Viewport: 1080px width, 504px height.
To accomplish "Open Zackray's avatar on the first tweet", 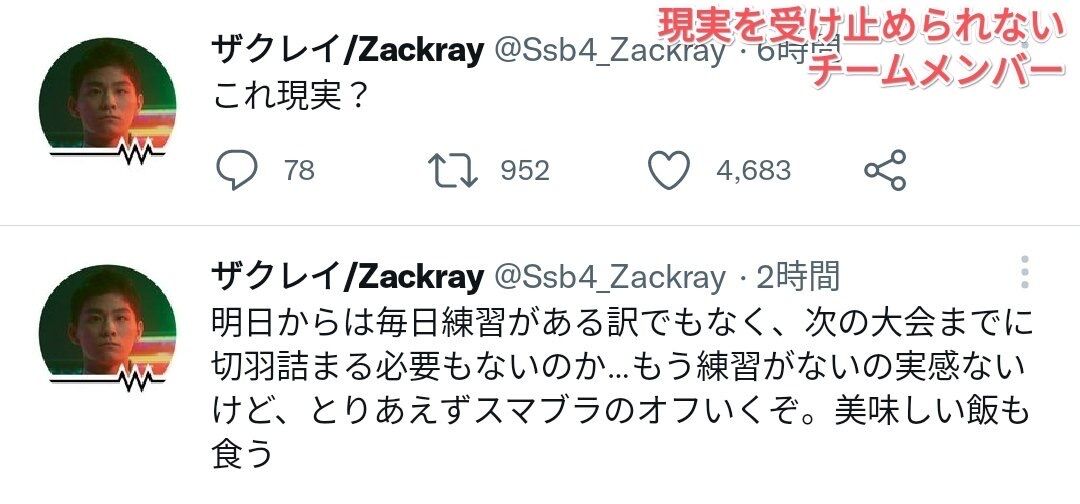I will (x=107, y=97).
